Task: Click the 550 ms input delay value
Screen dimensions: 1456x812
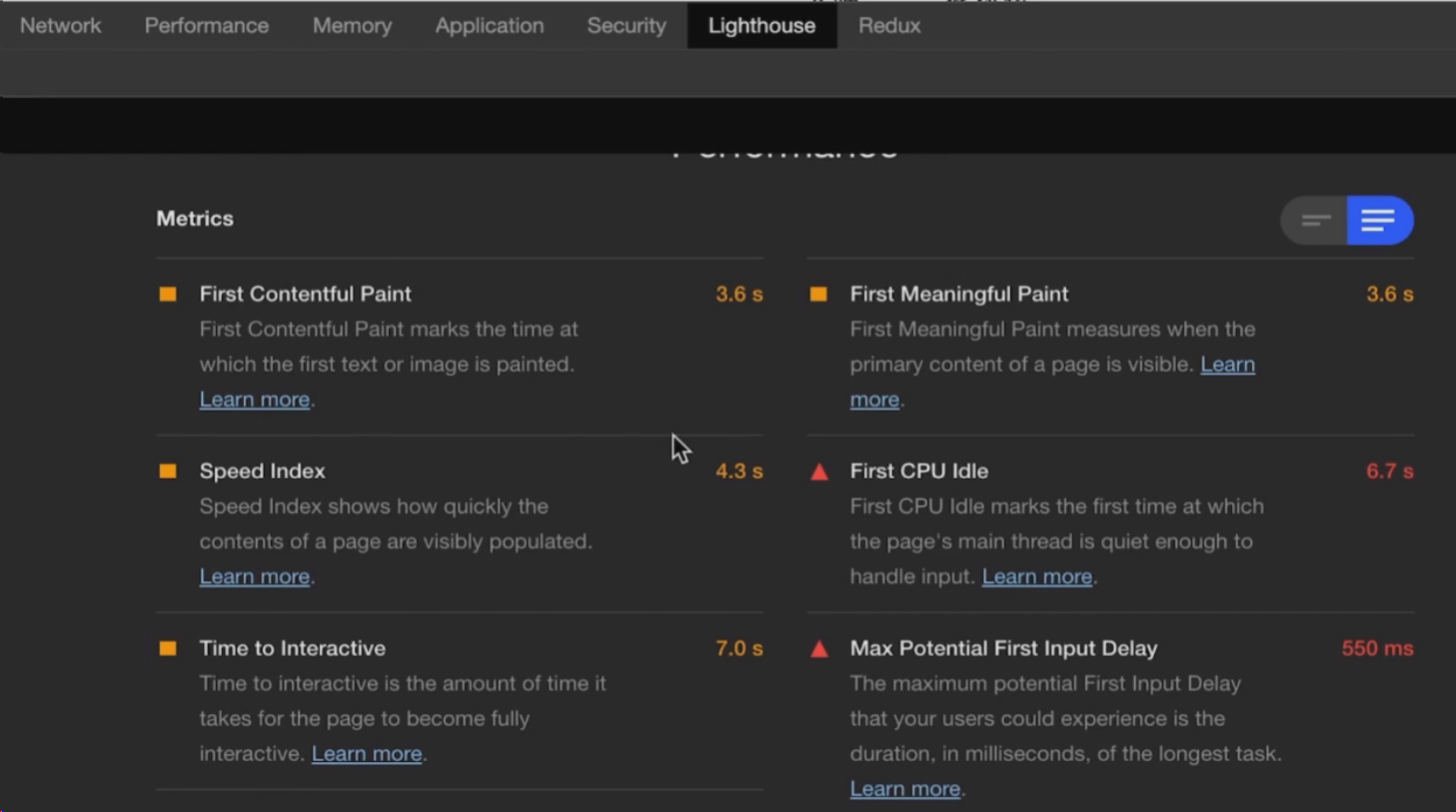Action: [x=1377, y=648]
